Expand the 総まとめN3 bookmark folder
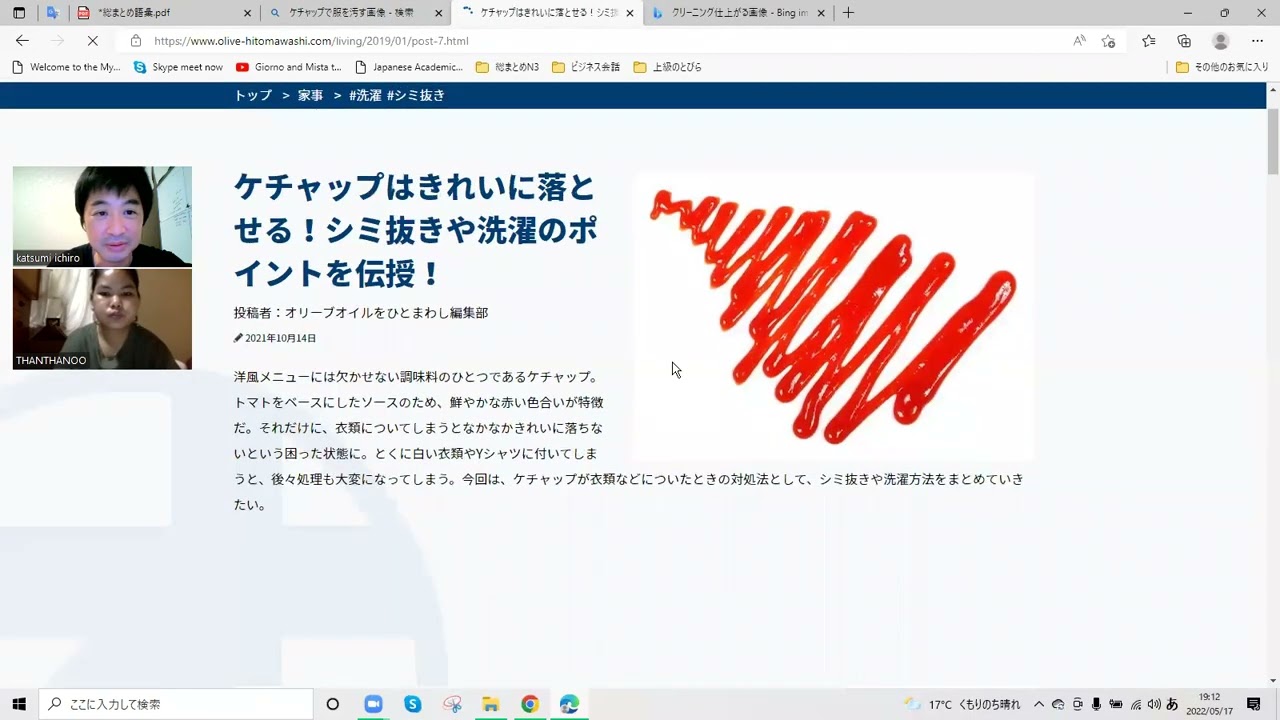The image size is (1280, 720). point(507,67)
